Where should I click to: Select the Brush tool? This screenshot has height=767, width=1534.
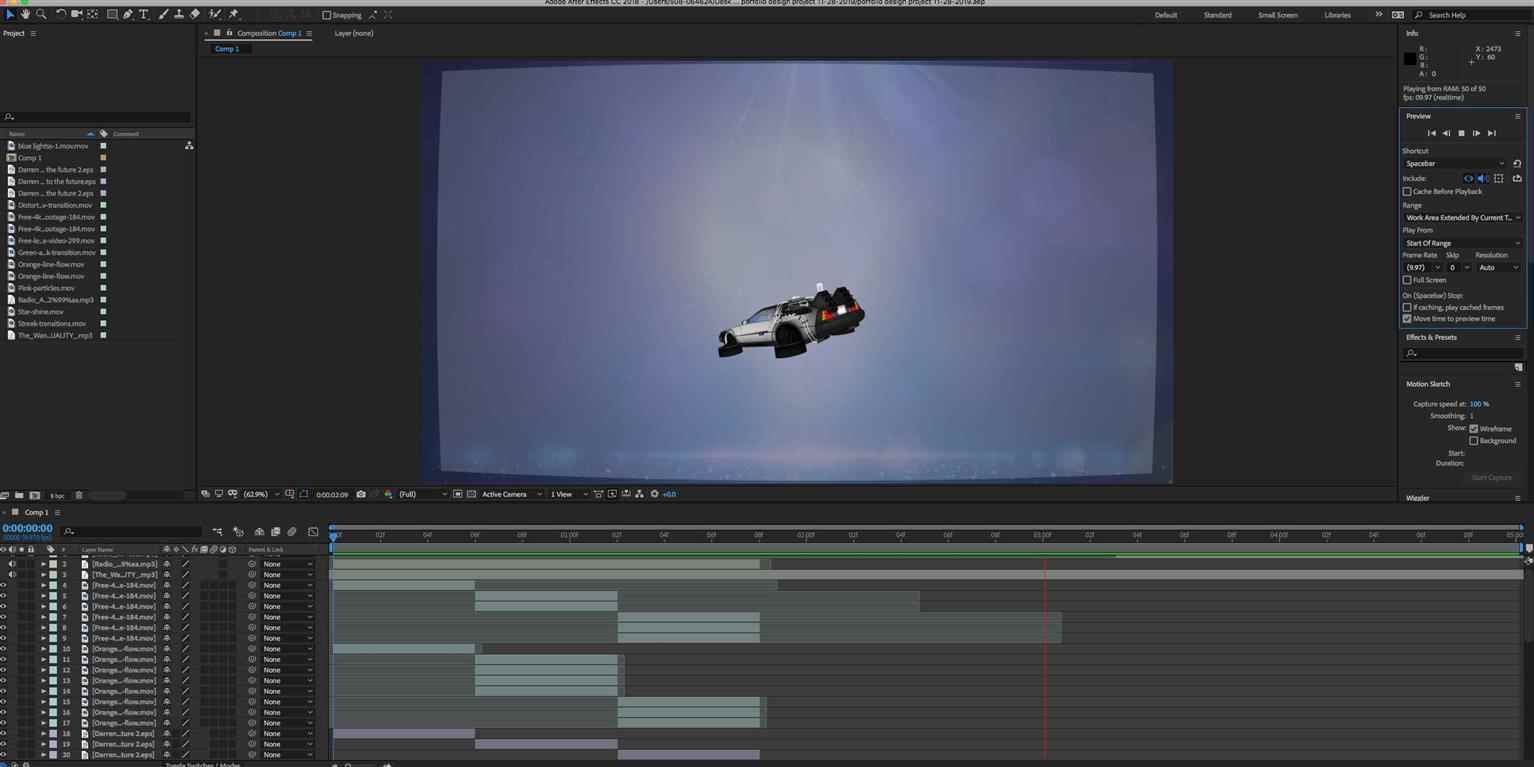click(163, 15)
